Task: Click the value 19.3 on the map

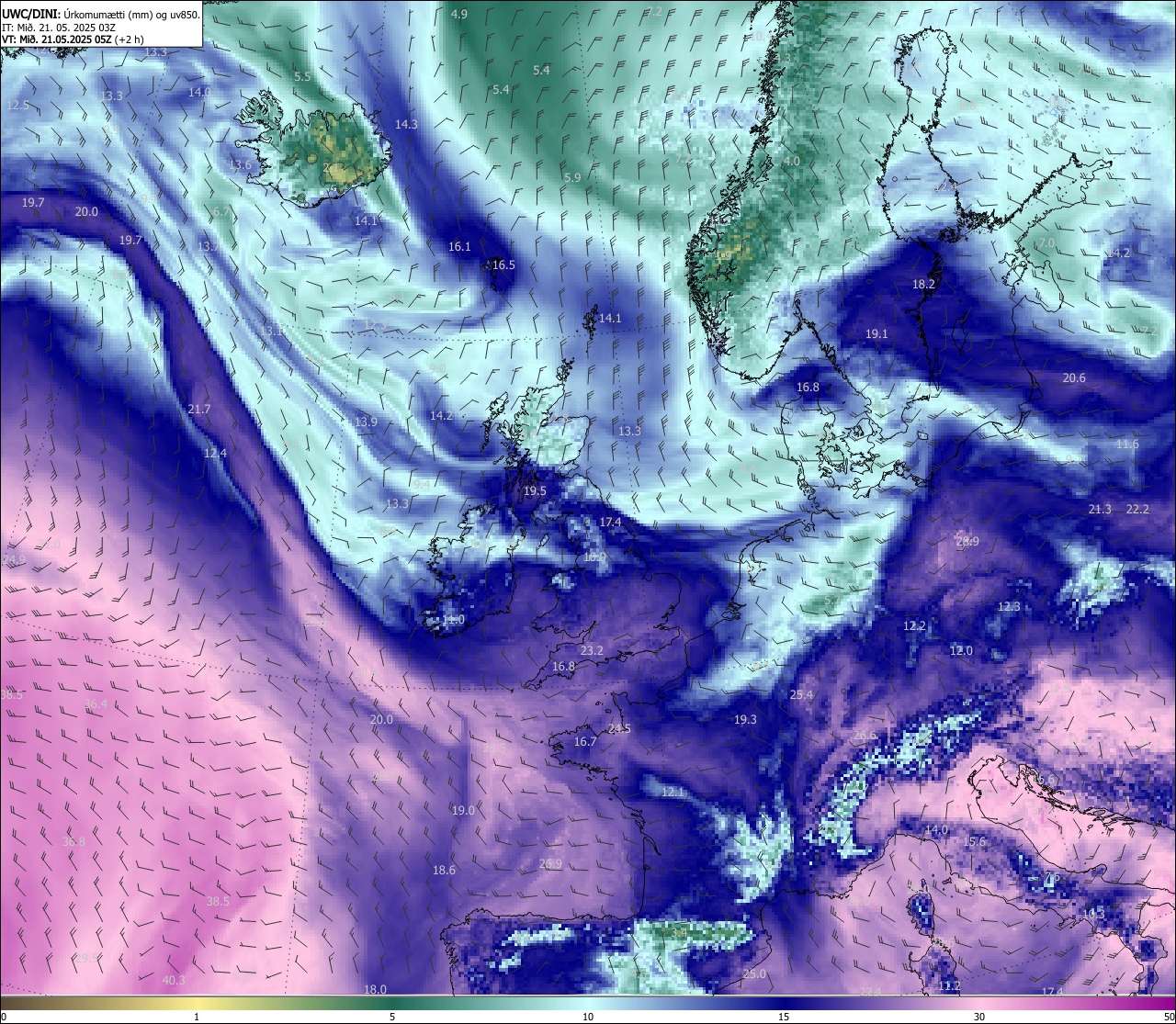Action: (745, 719)
